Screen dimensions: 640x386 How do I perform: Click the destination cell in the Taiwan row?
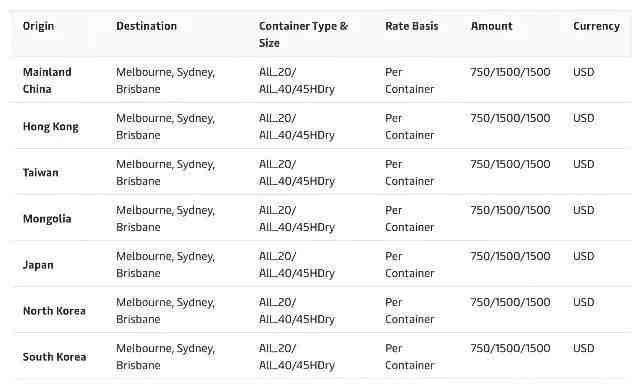coord(165,173)
